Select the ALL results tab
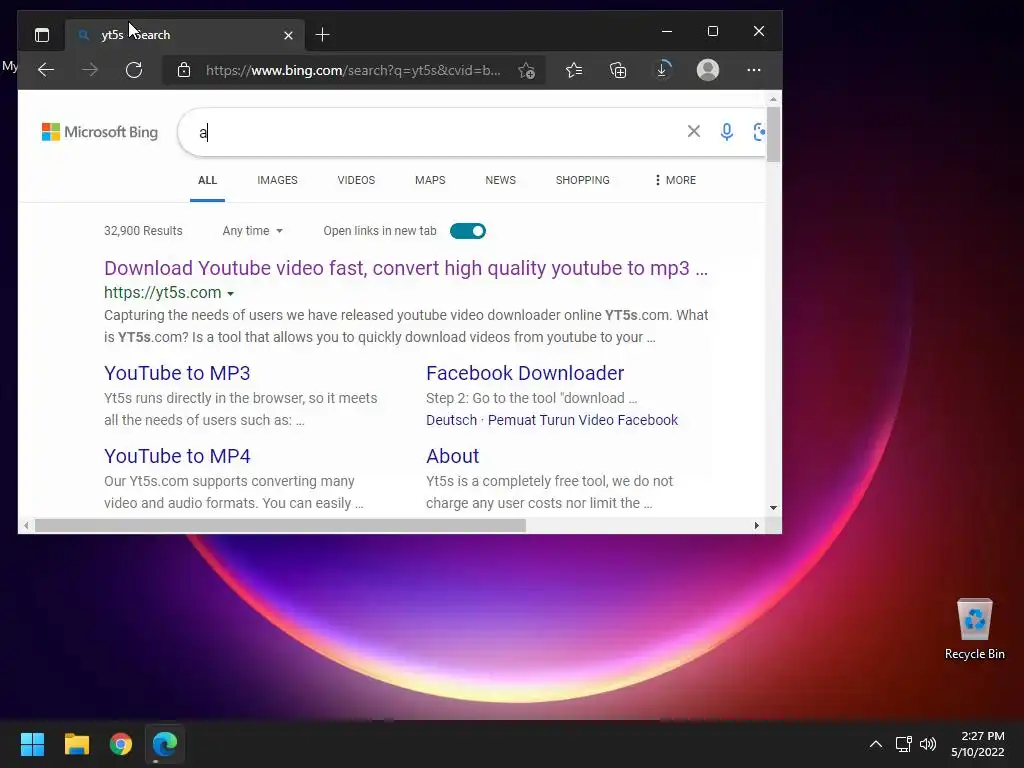 (x=207, y=180)
